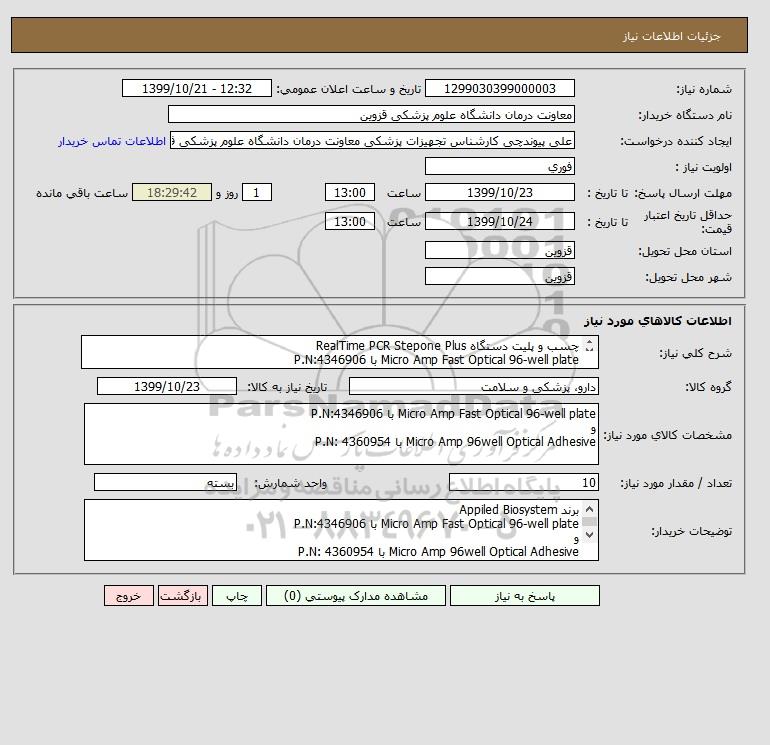This screenshot has height=745, width=770.
Task: Click the response deadline time field 13:00
Action: (350, 193)
